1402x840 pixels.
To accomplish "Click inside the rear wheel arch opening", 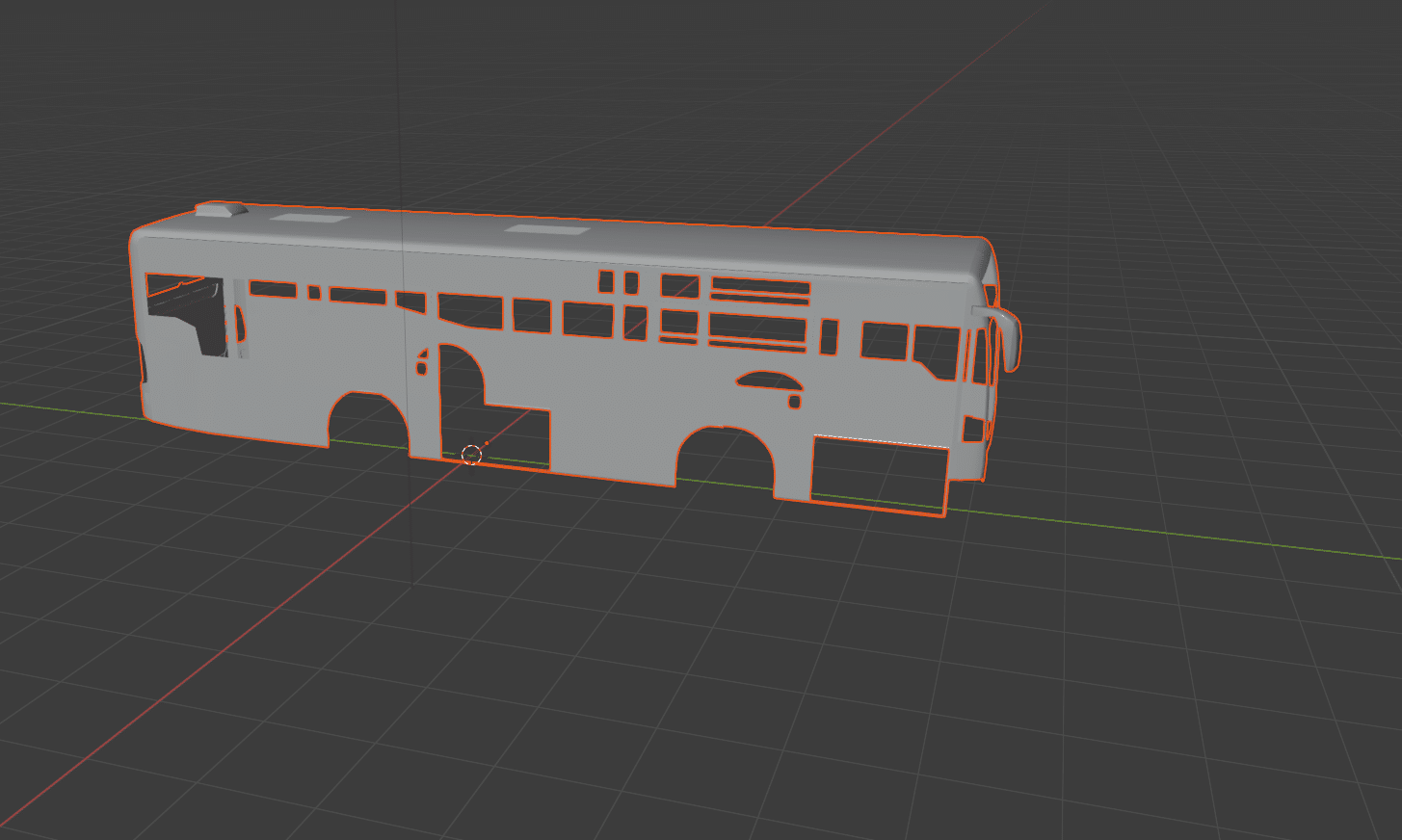I will pos(368,422).
